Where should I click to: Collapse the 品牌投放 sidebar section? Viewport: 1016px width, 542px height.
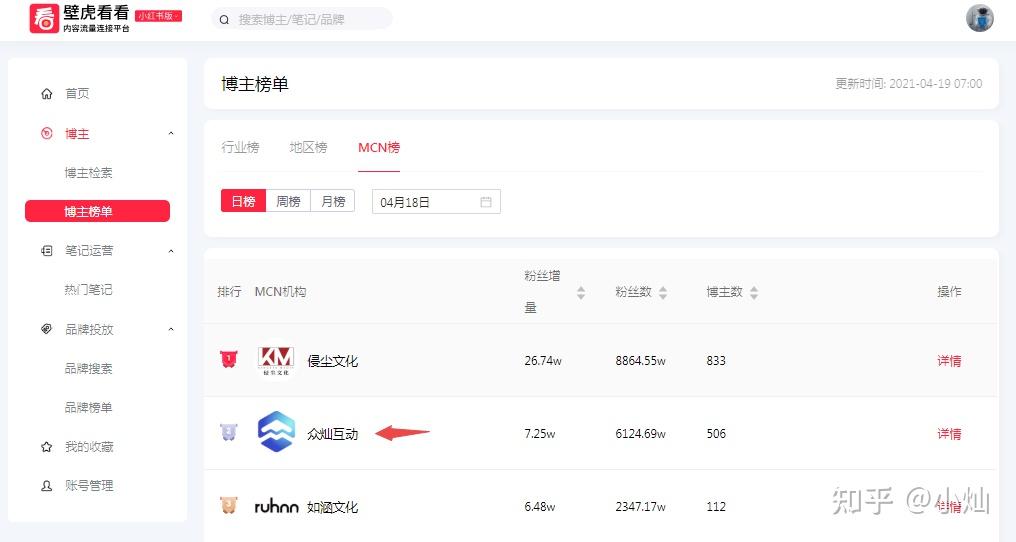[x=171, y=329]
